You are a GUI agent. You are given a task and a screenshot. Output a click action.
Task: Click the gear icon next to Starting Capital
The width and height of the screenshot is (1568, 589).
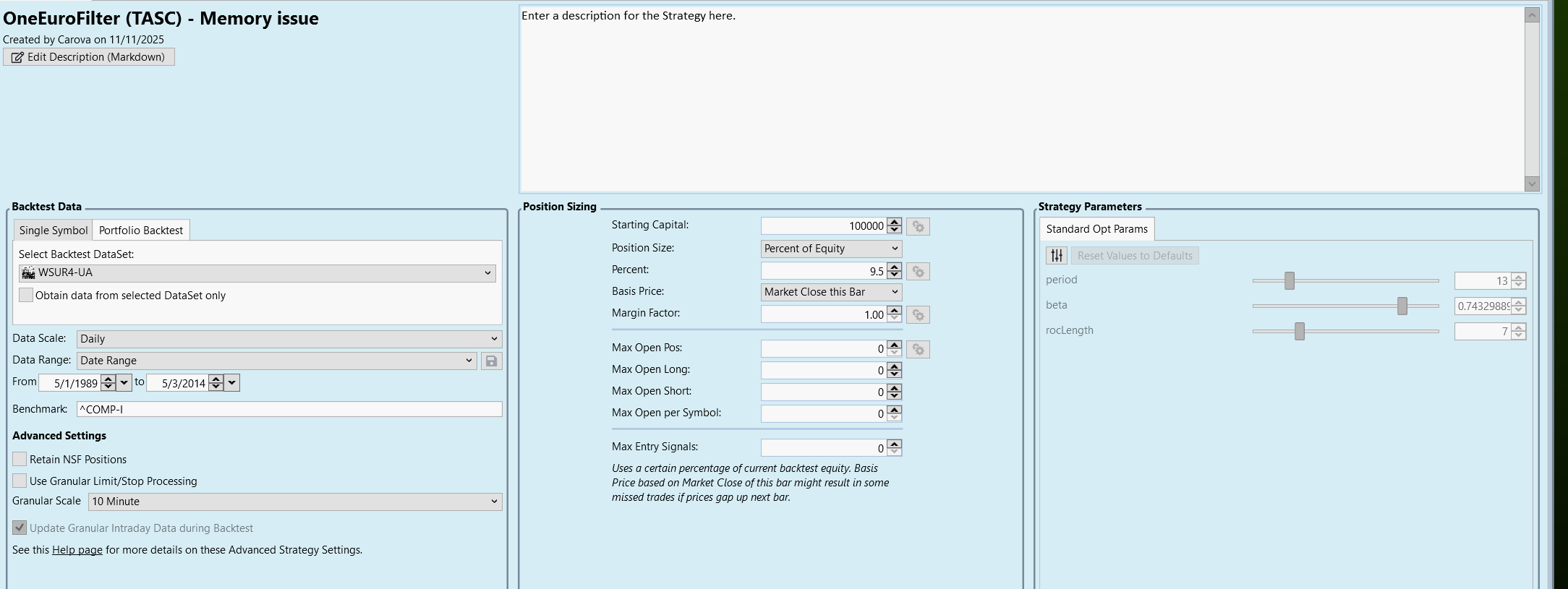[918, 227]
